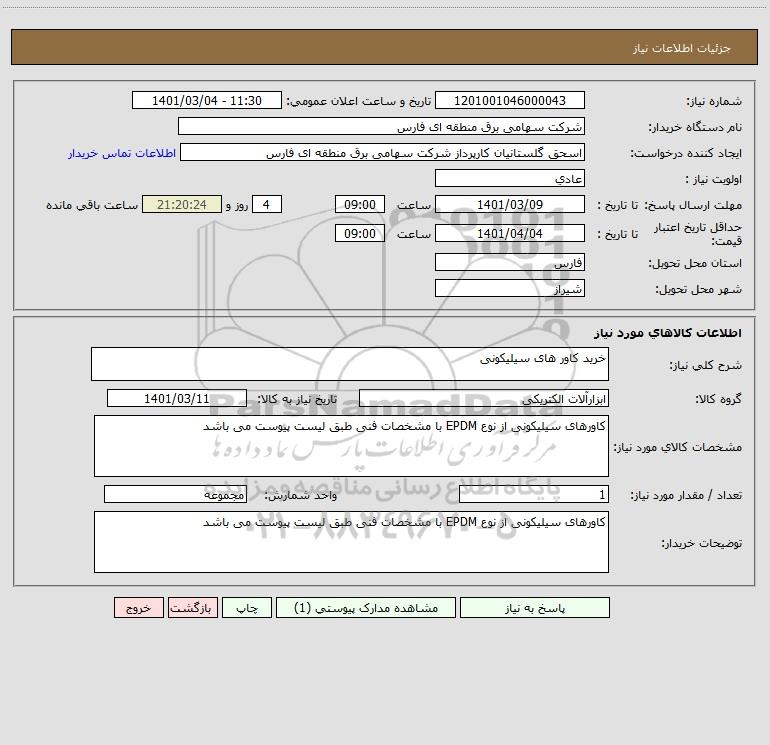
Task: Click remaining time counter 21:20:24
Action: 182,204
